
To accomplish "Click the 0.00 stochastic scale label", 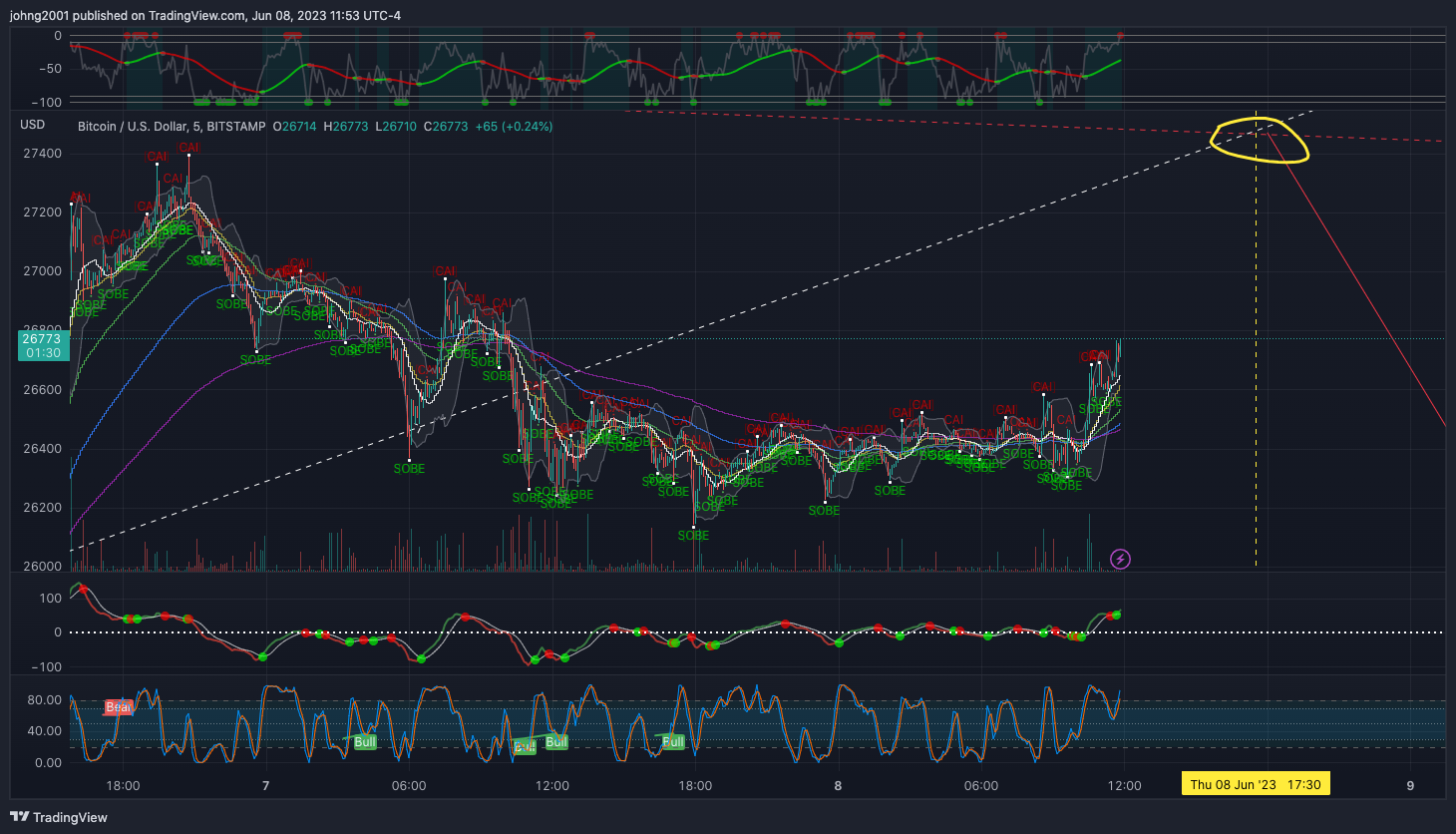I will click(48, 763).
